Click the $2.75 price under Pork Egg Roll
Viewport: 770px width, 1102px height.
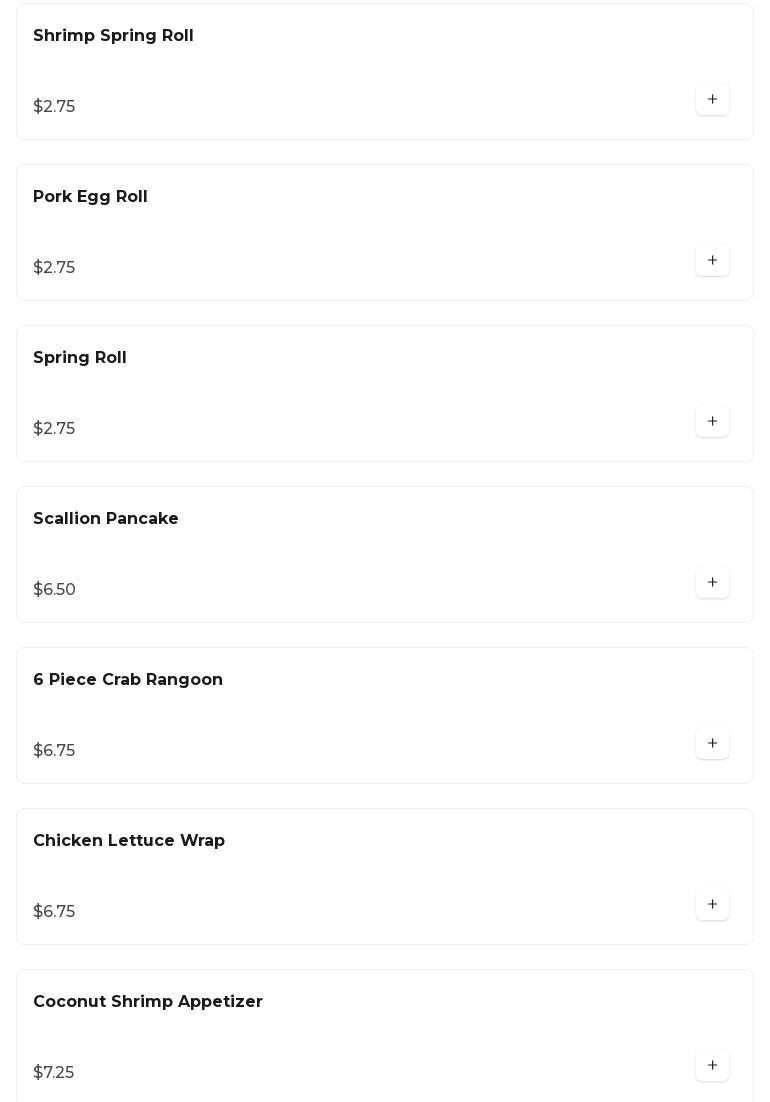[54, 268]
